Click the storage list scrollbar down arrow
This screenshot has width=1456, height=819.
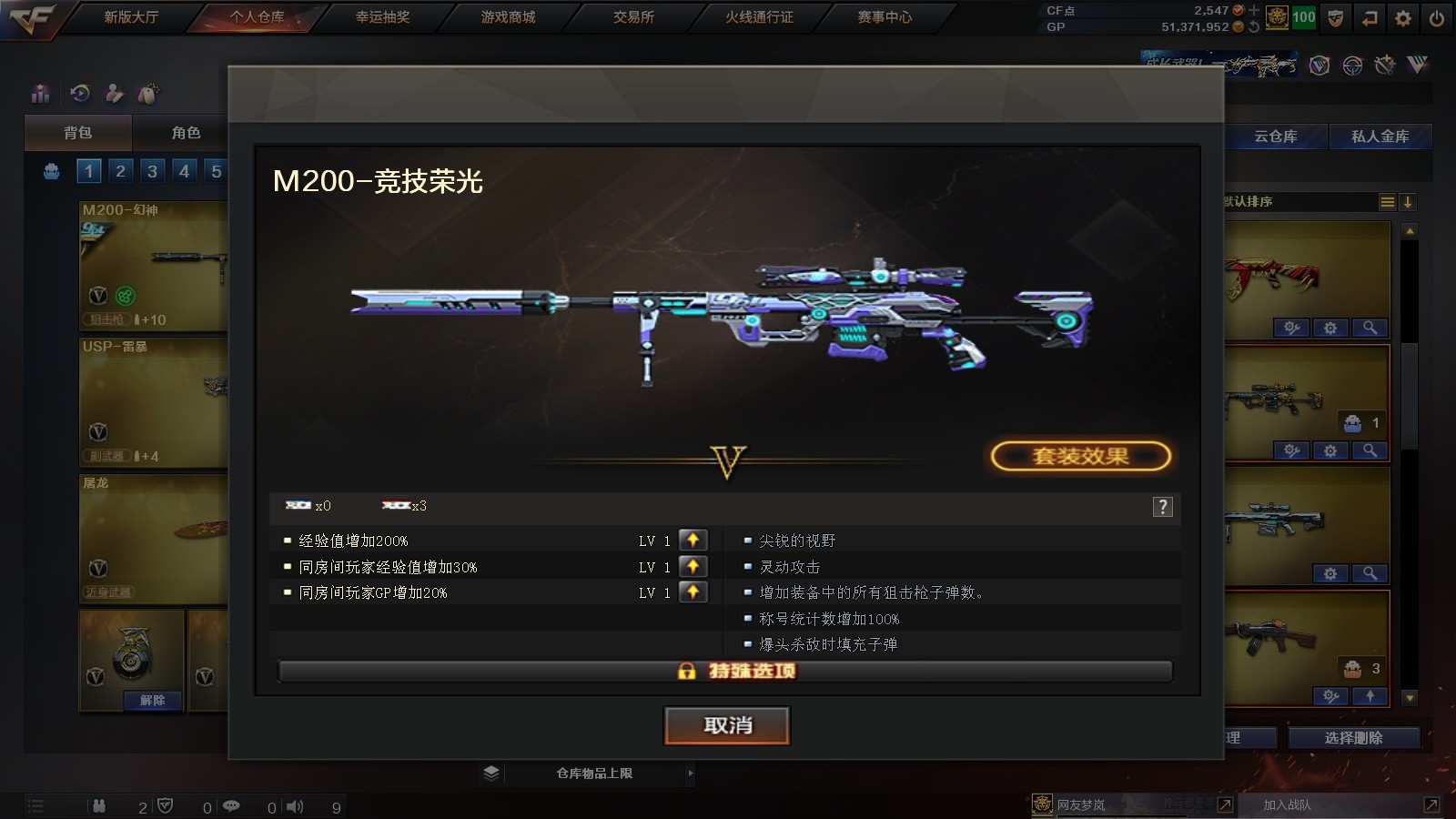1410,698
